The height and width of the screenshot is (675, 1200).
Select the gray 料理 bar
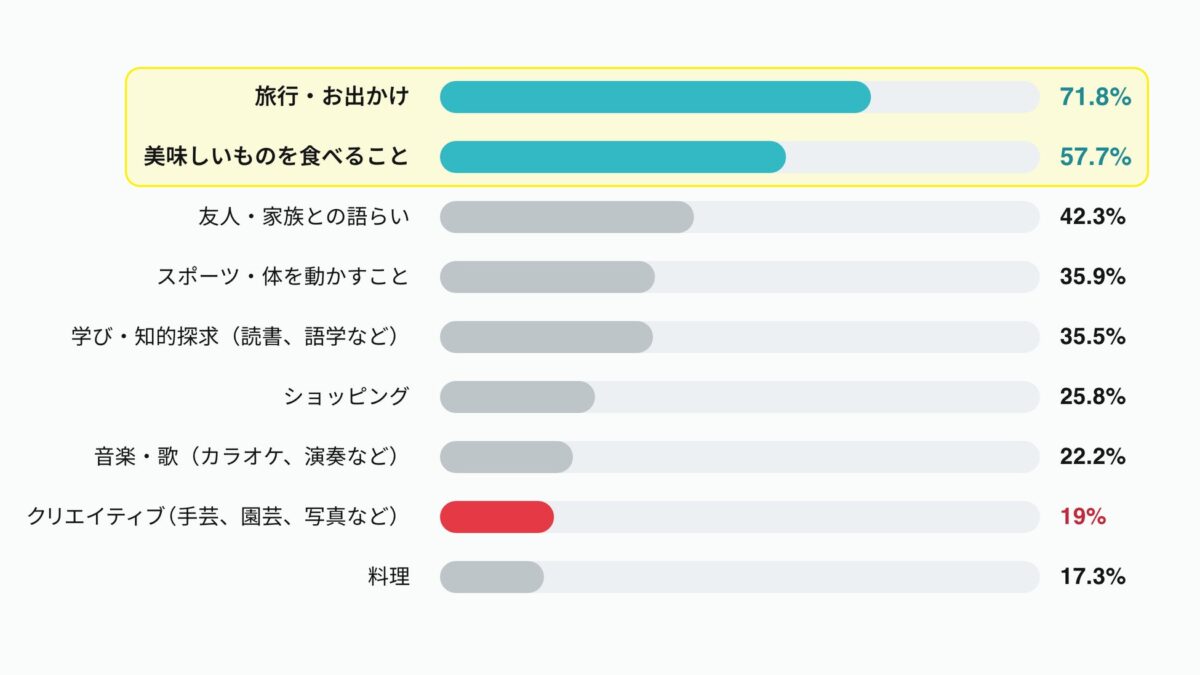[491, 577]
